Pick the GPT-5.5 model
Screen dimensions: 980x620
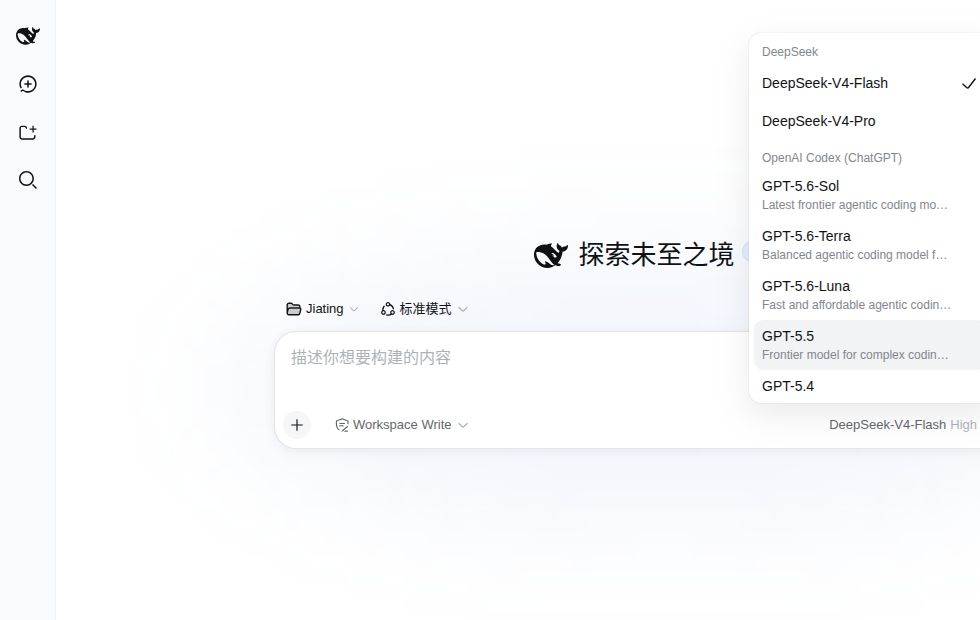click(867, 345)
